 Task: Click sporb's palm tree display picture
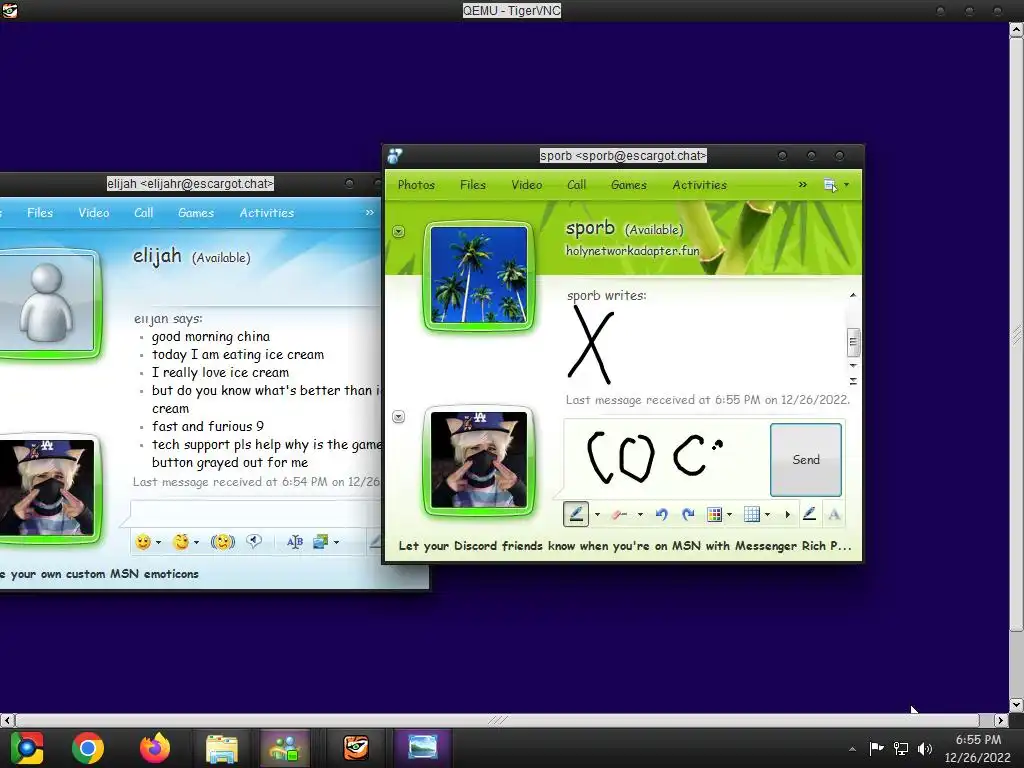(479, 274)
